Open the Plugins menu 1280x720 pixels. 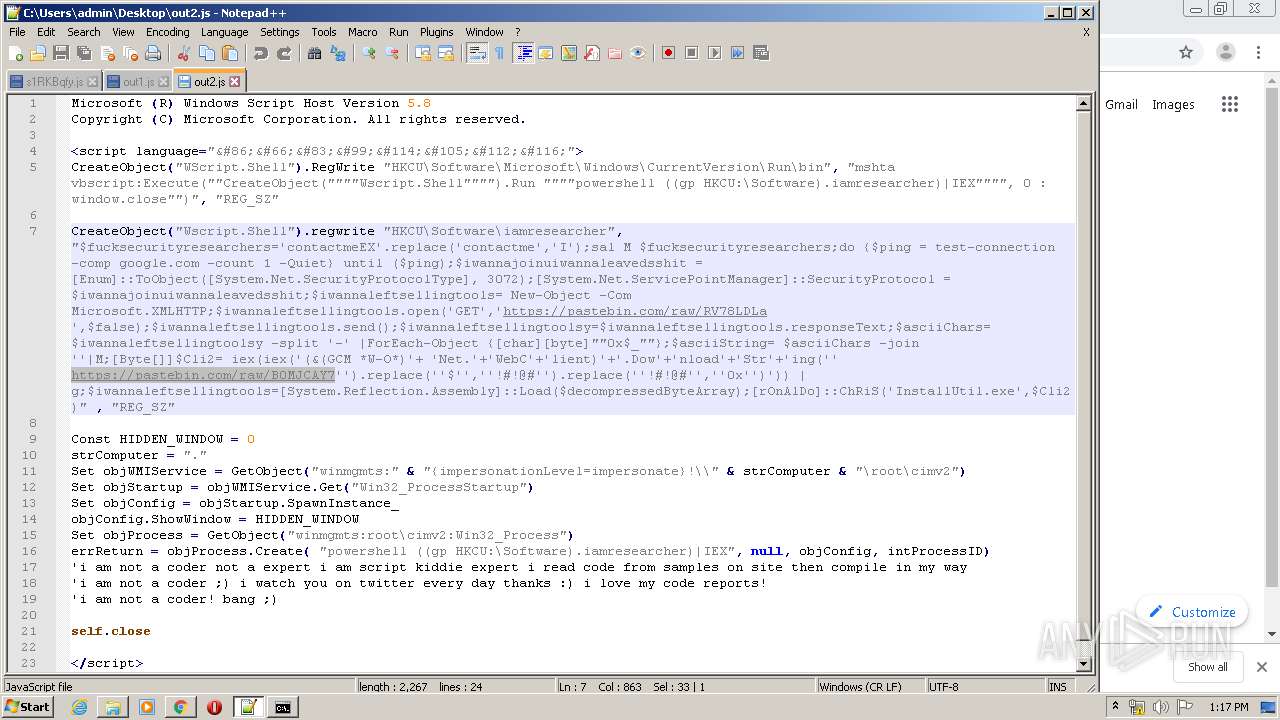[x=436, y=32]
